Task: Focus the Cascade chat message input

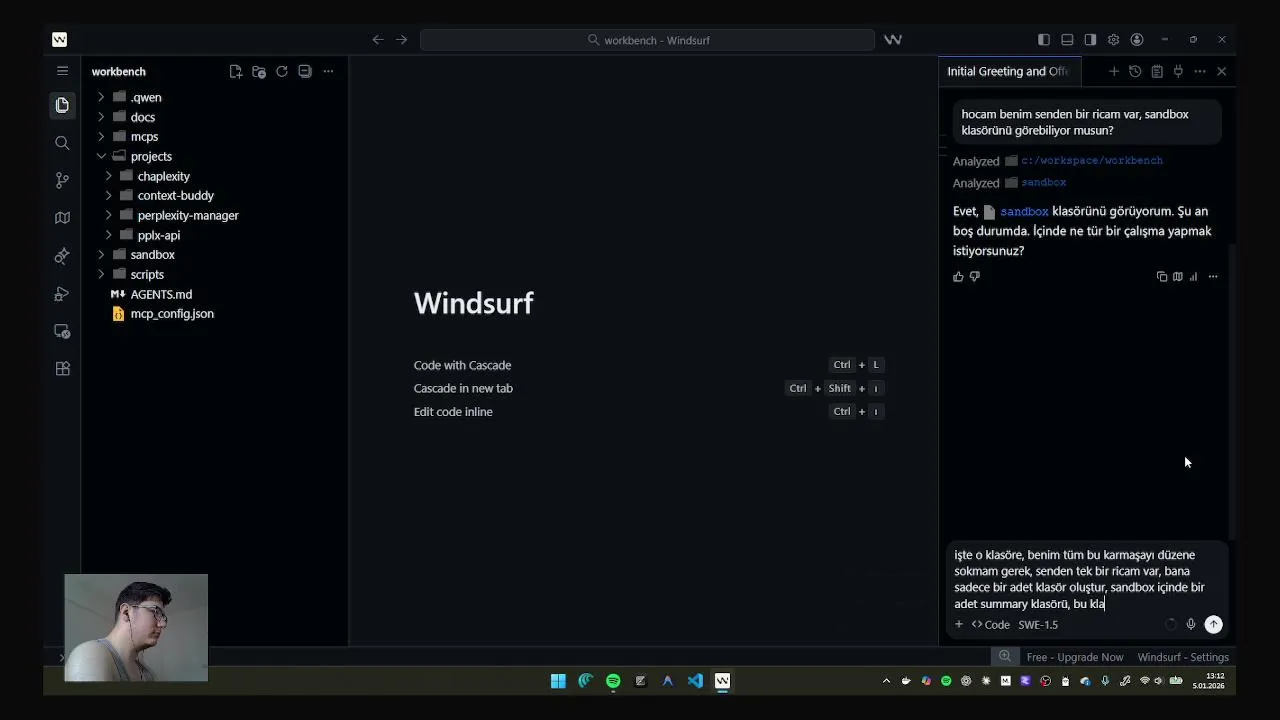Action: (1085, 579)
